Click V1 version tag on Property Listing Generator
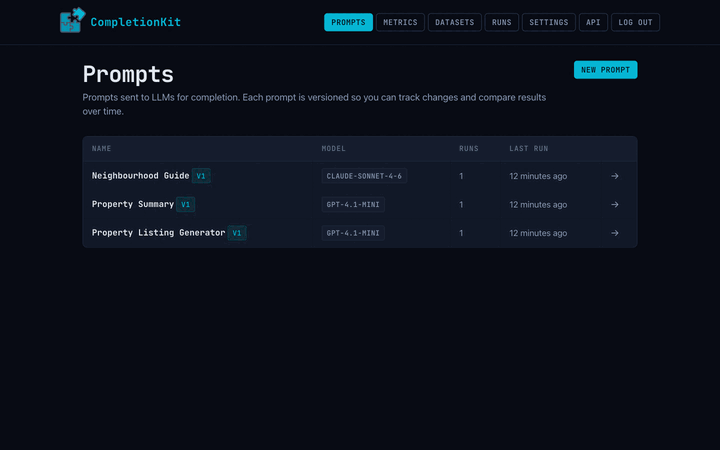Viewport: 720px width, 450px height. [237, 233]
